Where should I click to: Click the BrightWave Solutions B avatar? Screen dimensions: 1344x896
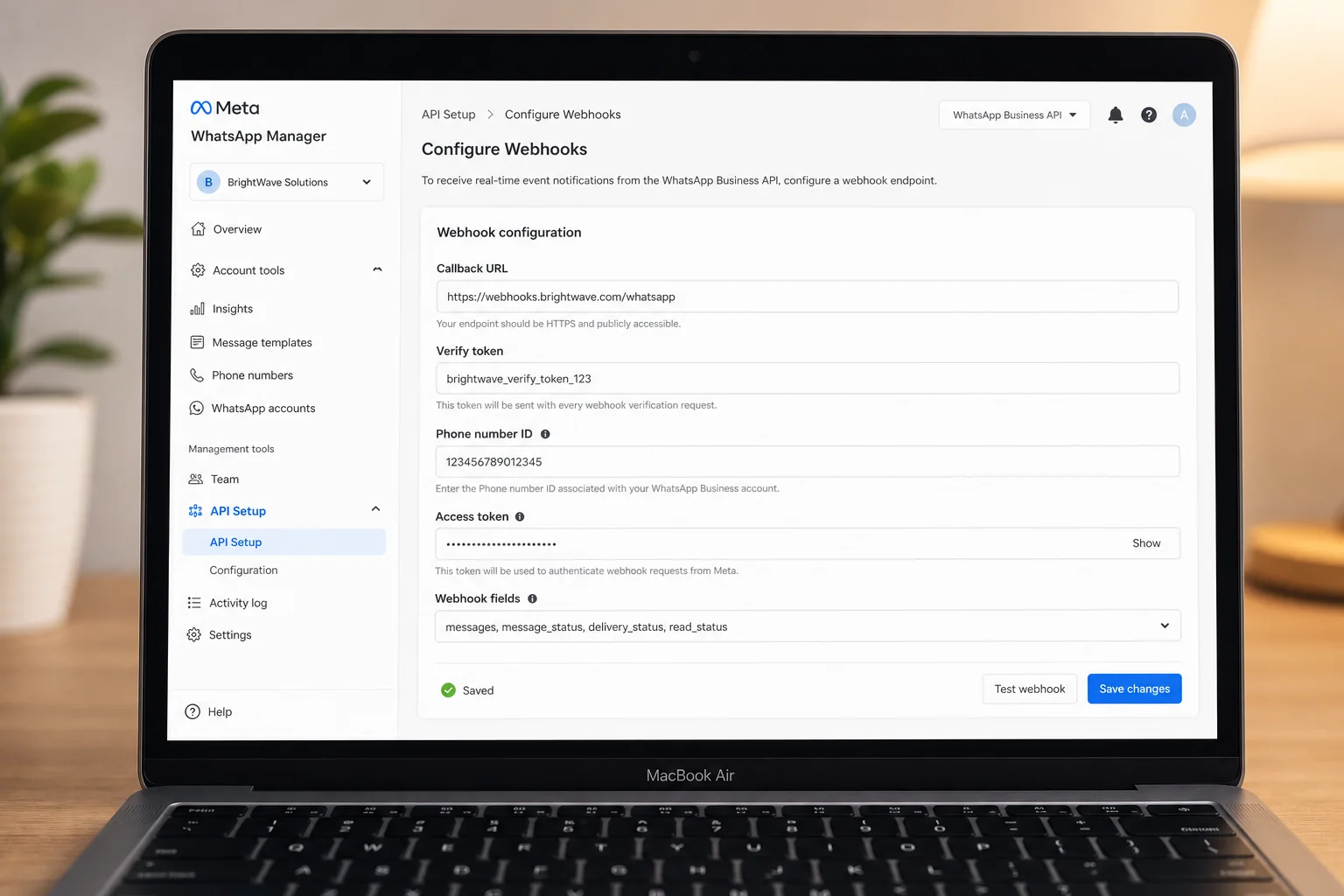click(x=208, y=182)
